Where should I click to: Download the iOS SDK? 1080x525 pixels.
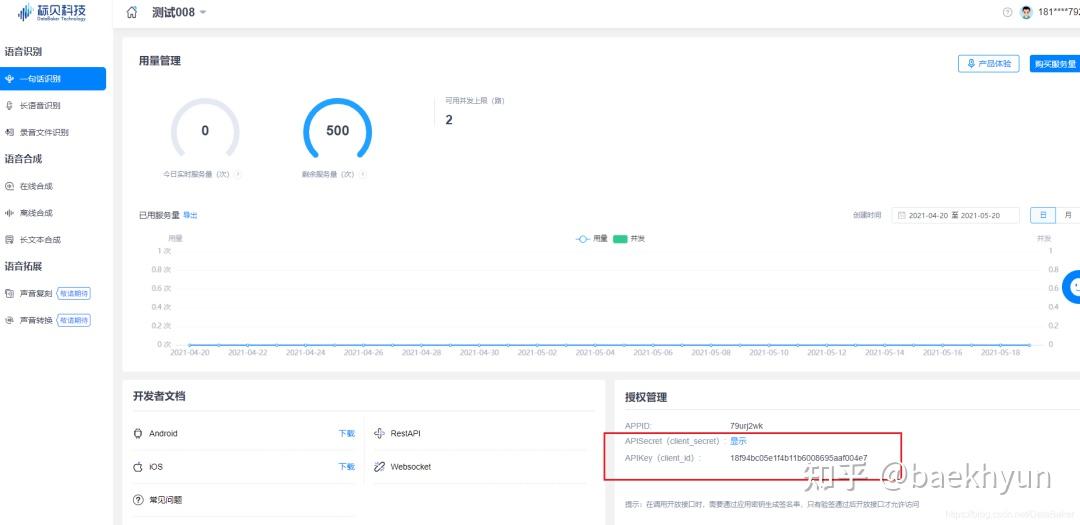[x=346, y=466]
